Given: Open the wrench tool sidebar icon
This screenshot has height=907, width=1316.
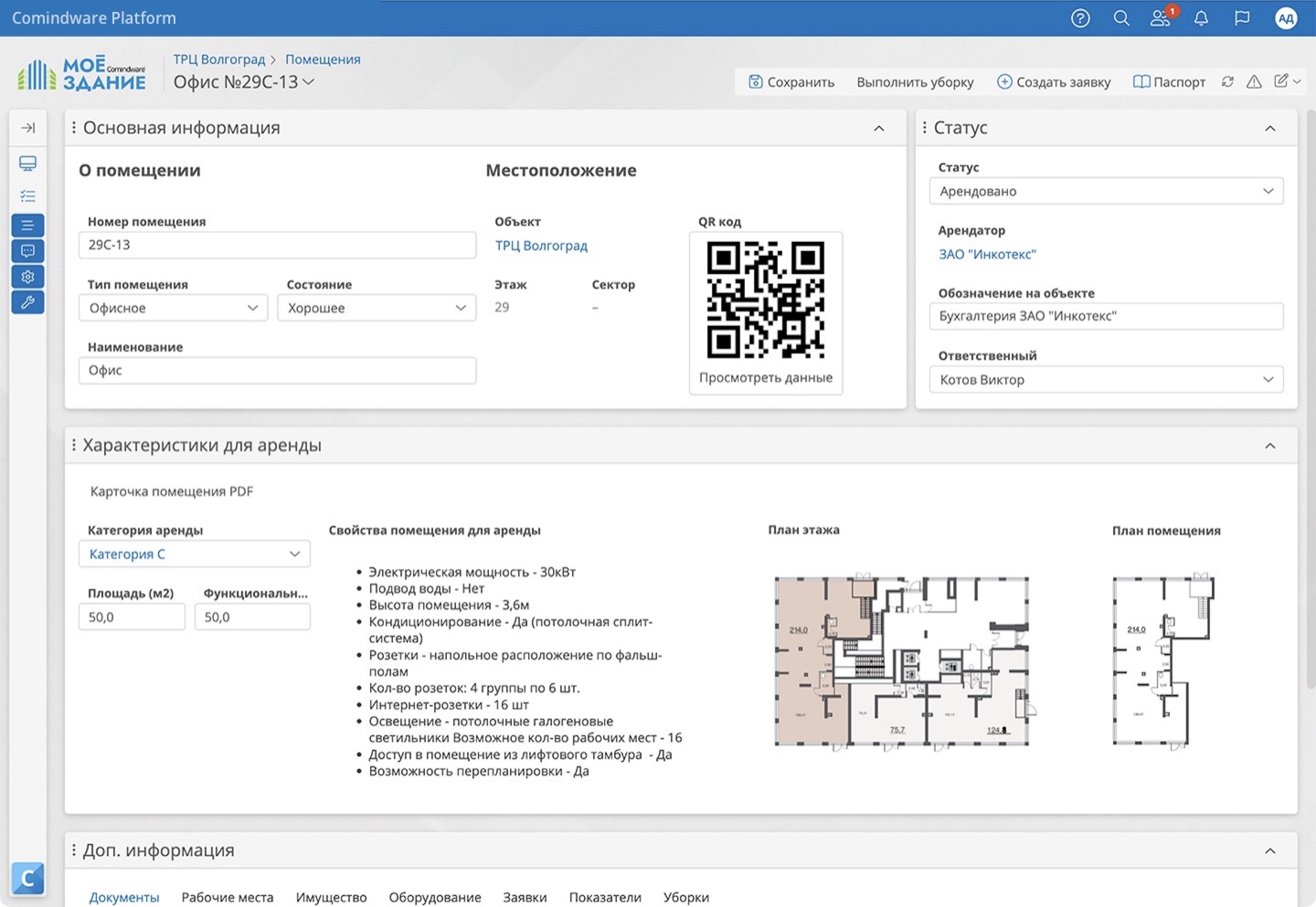Looking at the screenshot, I should pyautogui.click(x=27, y=302).
